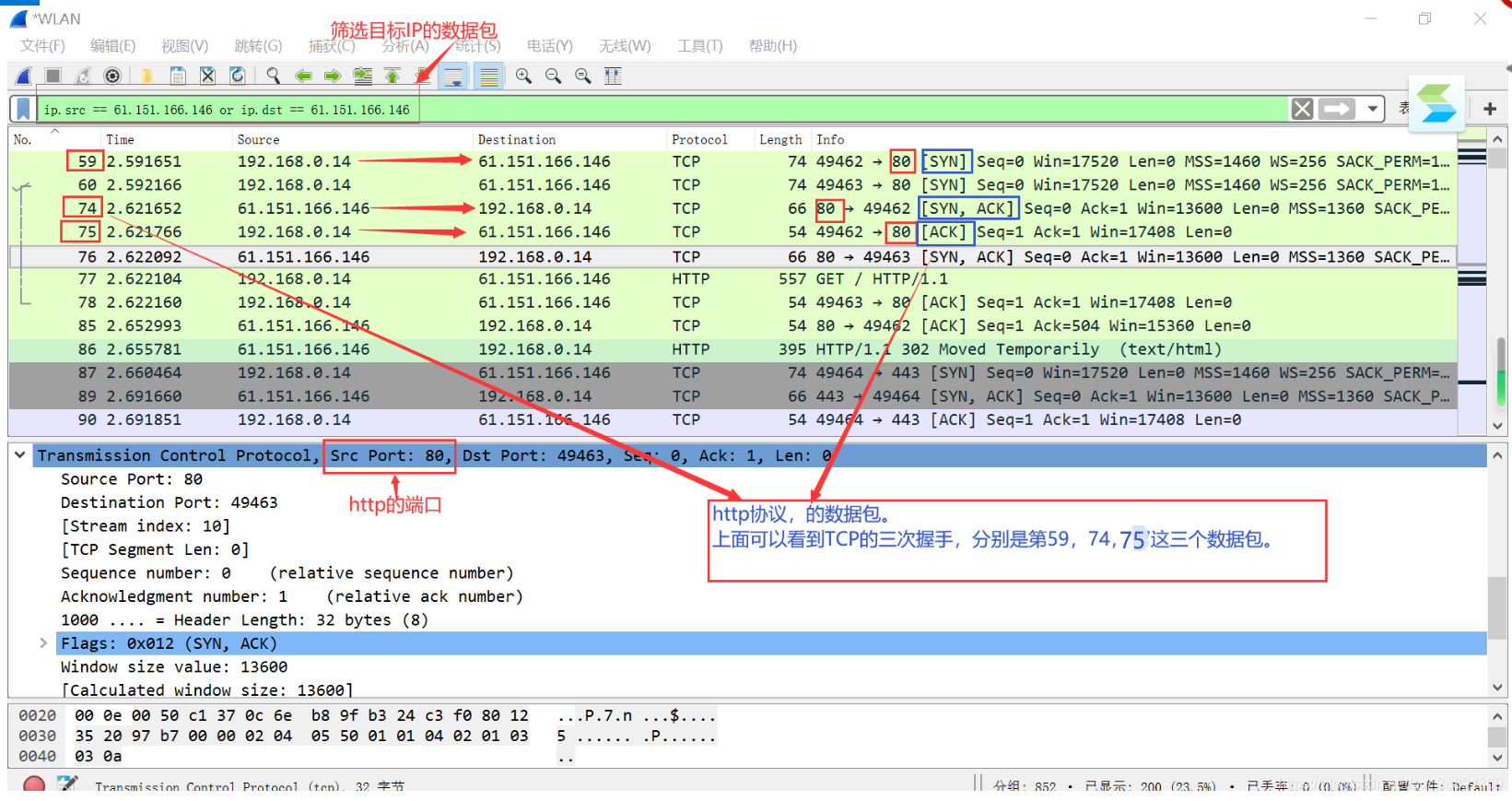The image size is (1512, 801).
Task: Sort by the Length column header
Action: 780,140
